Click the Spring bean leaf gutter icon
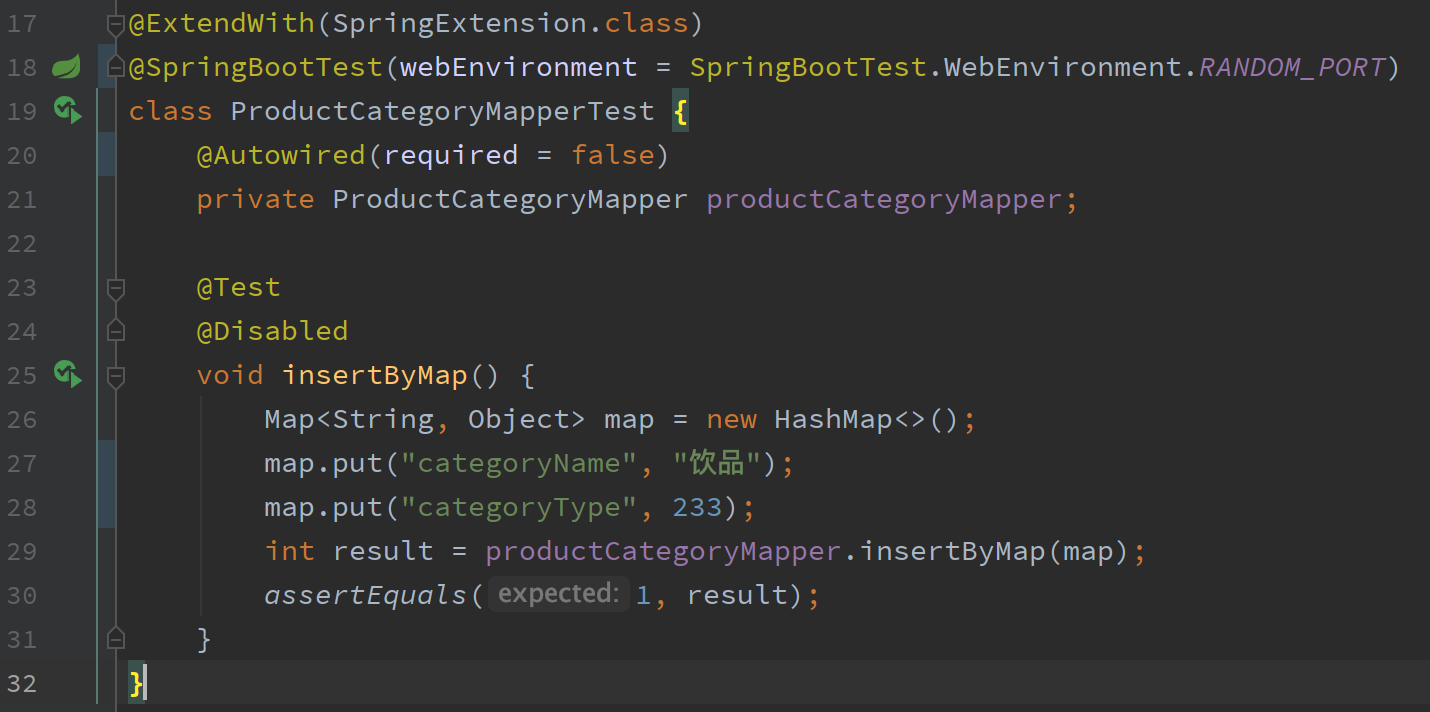 (x=66, y=67)
